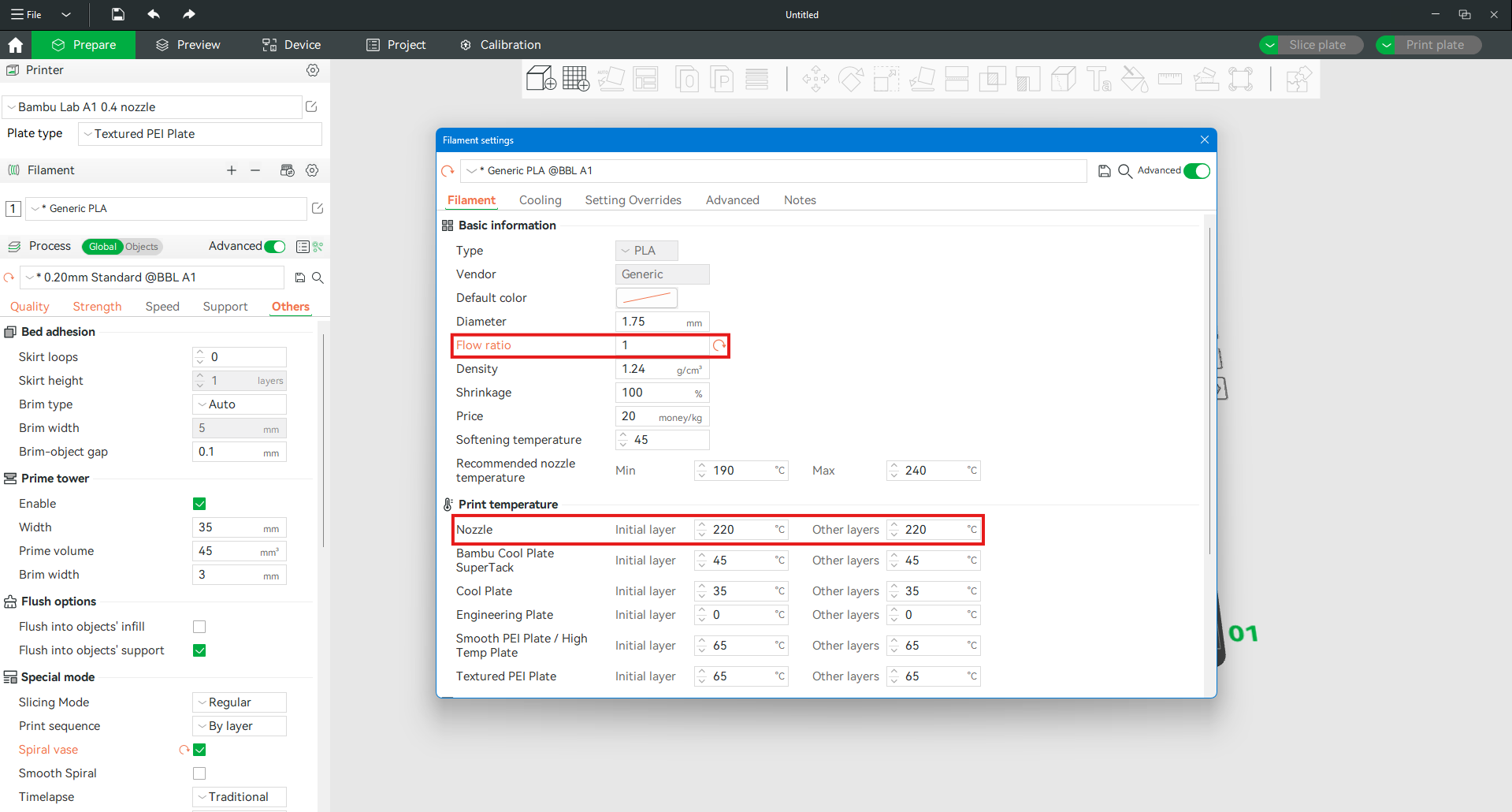The width and height of the screenshot is (1512, 812).
Task: Open filament preset dropdown in settings dialog
Action: [774, 171]
